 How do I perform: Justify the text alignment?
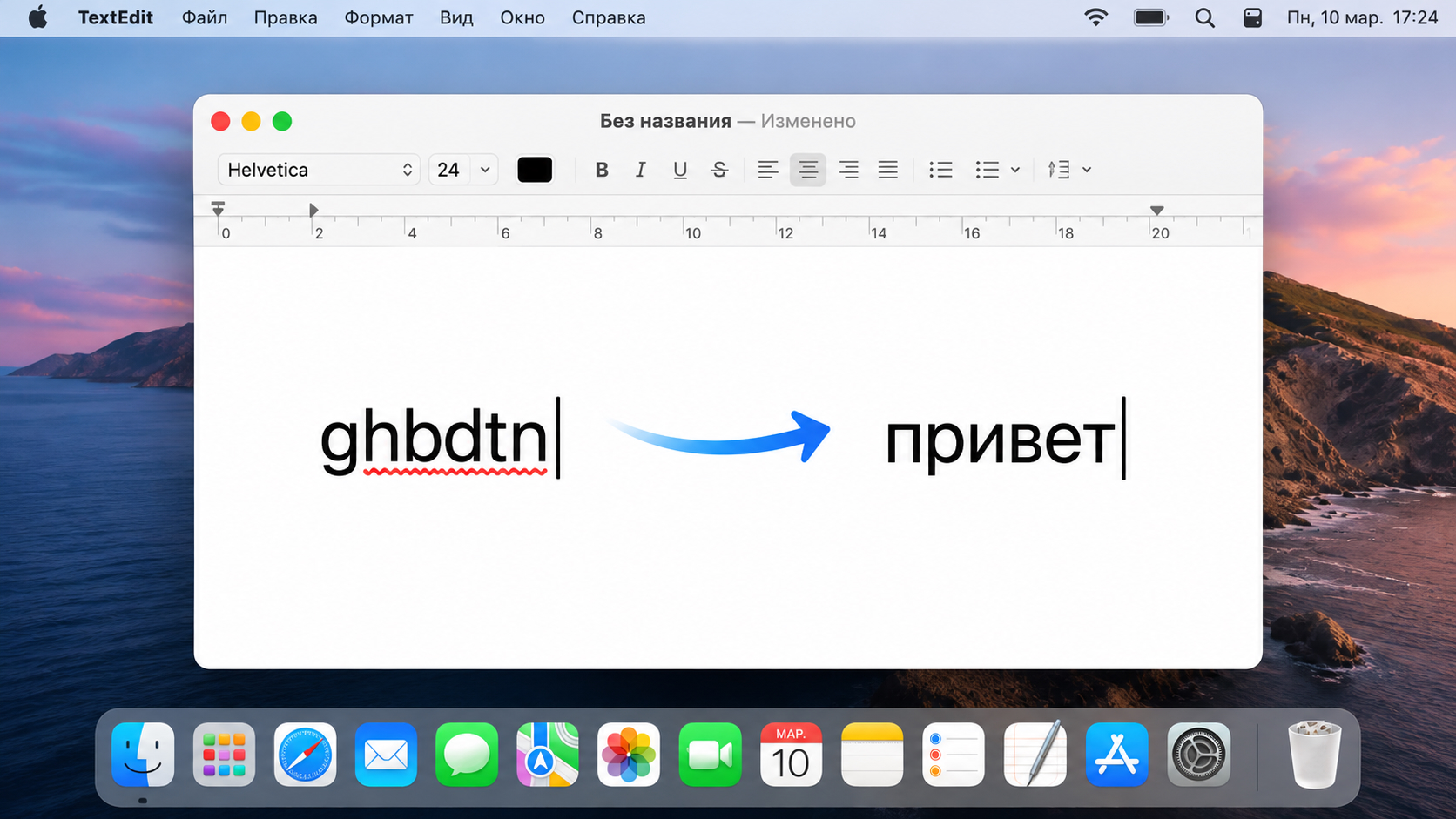click(887, 170)
